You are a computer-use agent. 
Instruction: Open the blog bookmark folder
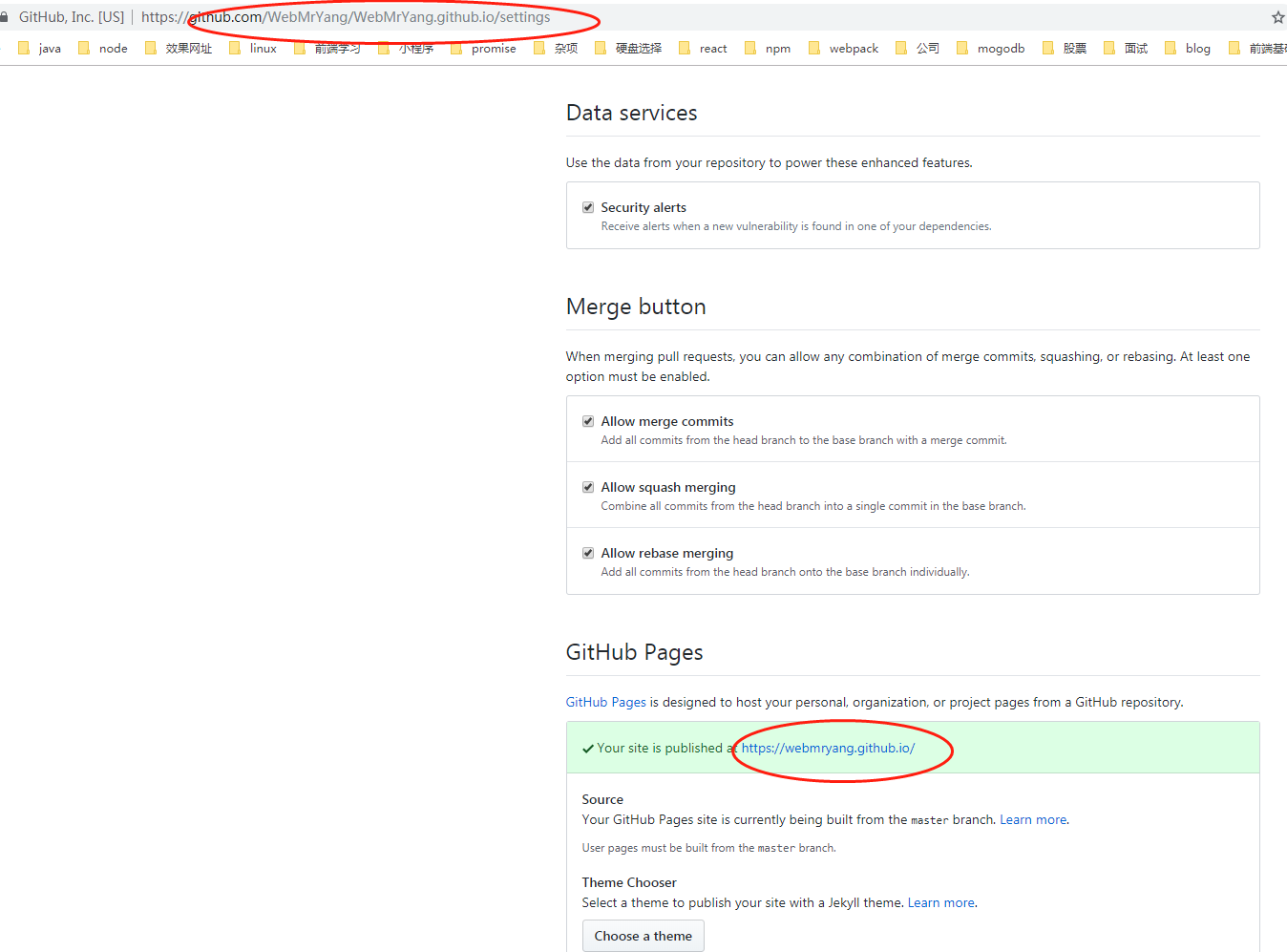(1188, 49)
